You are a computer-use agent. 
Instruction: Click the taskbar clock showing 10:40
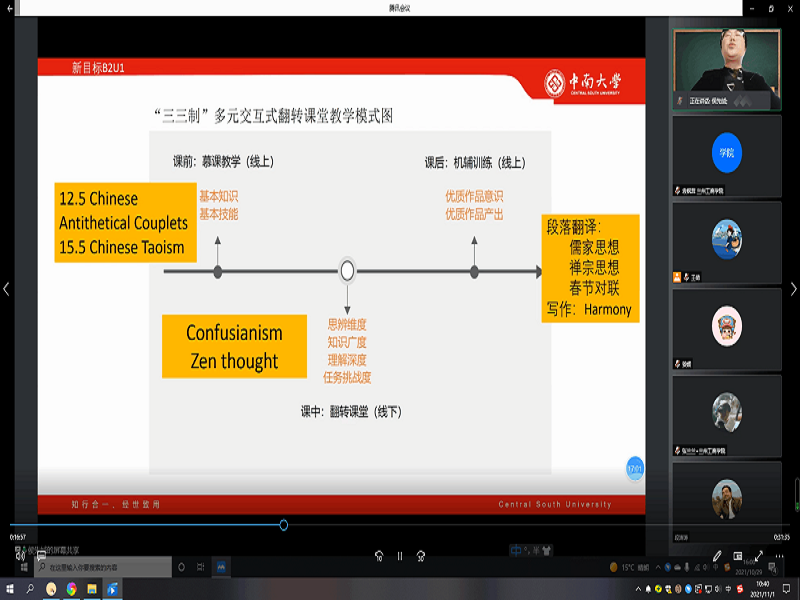(x=762, y=589)
